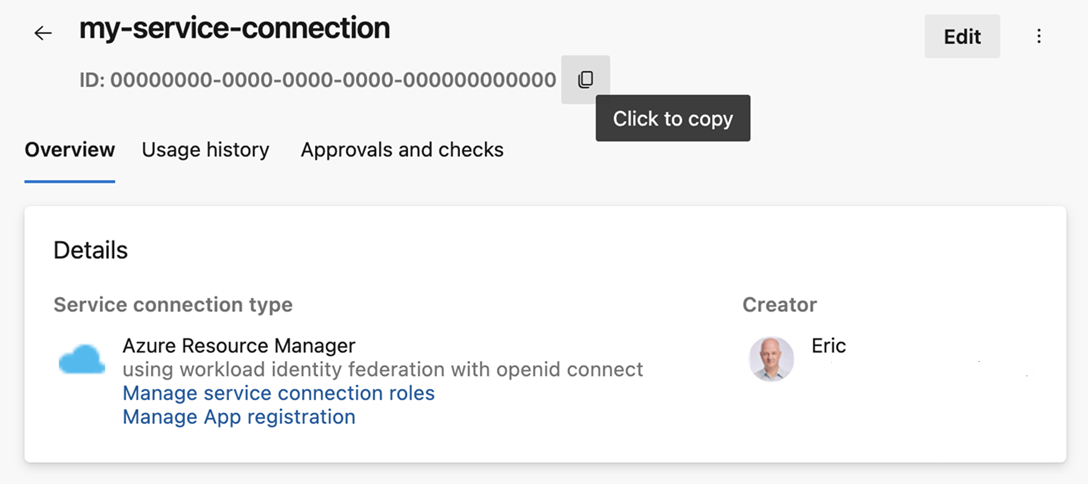The width and height of the screenshot is (1088, 484).
Task: Click the Details section heading
Action: tap(90, 250)
